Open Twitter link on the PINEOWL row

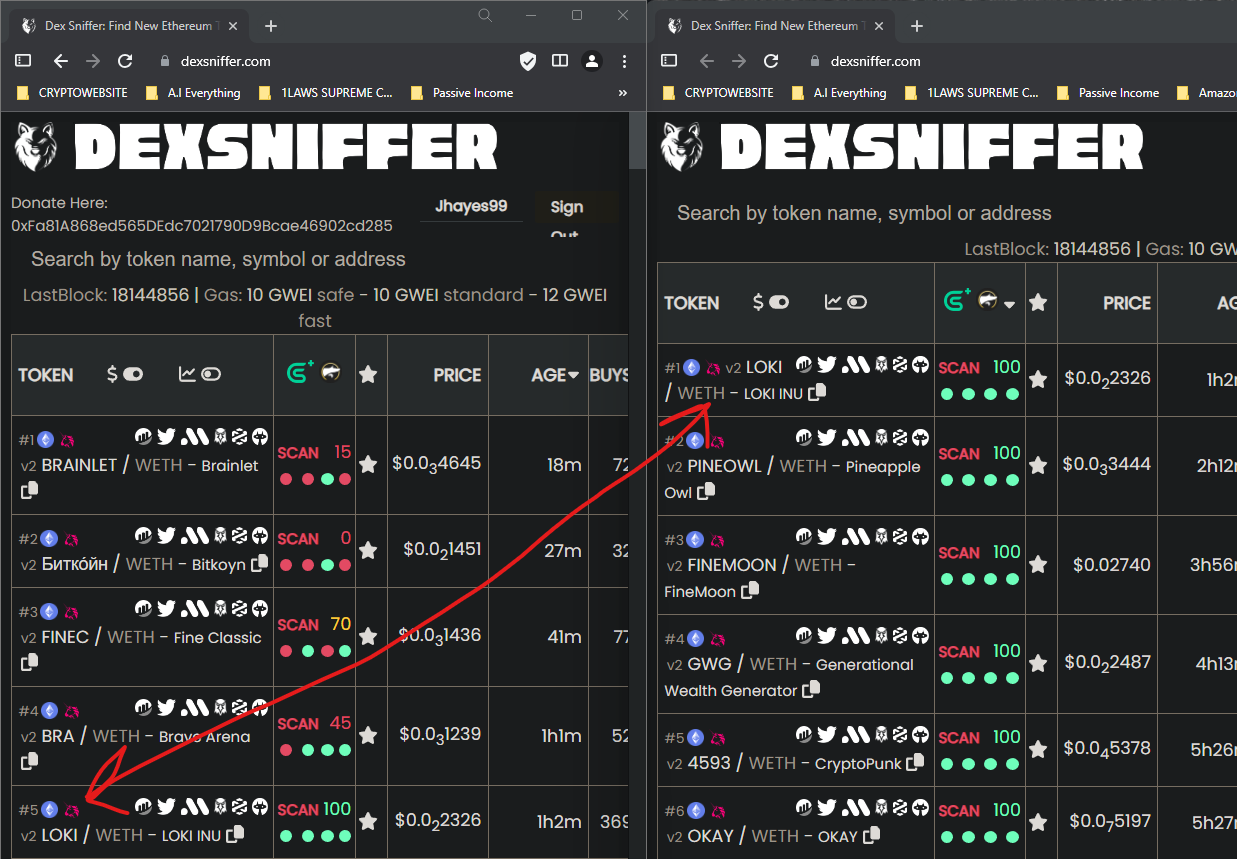point(826,438)
